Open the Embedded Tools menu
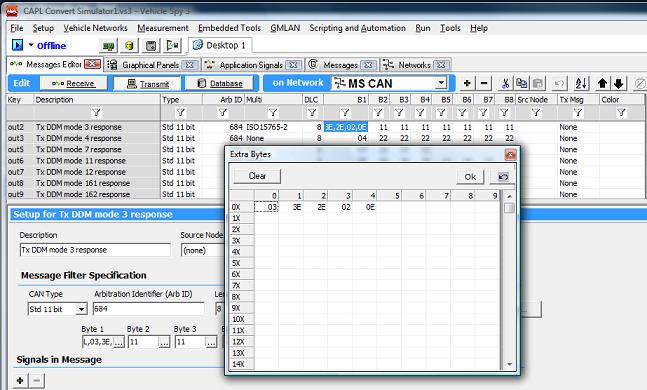647x390 pixels. point(229,28)
